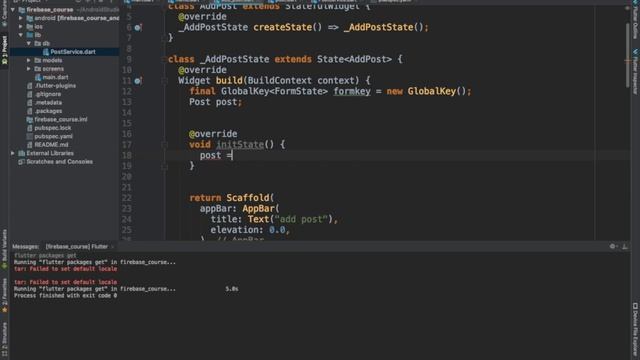Toggle code fold marker at line 17
The image size is (640, 360).
(164, 144)
